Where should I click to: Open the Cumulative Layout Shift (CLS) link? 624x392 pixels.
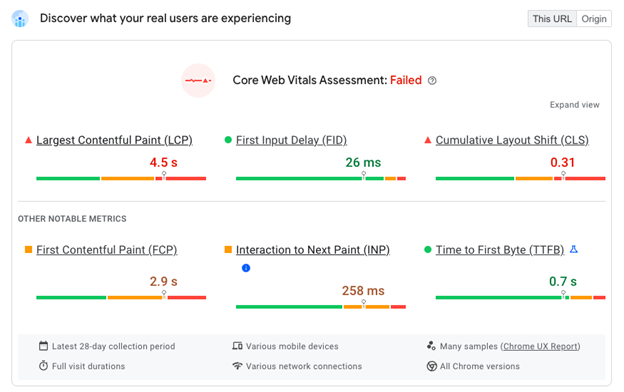pyautogui.click(x=512, y=140)
